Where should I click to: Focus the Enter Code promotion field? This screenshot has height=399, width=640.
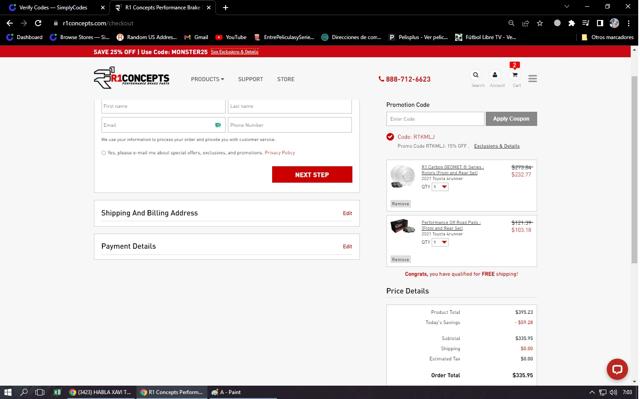point(435,119)
